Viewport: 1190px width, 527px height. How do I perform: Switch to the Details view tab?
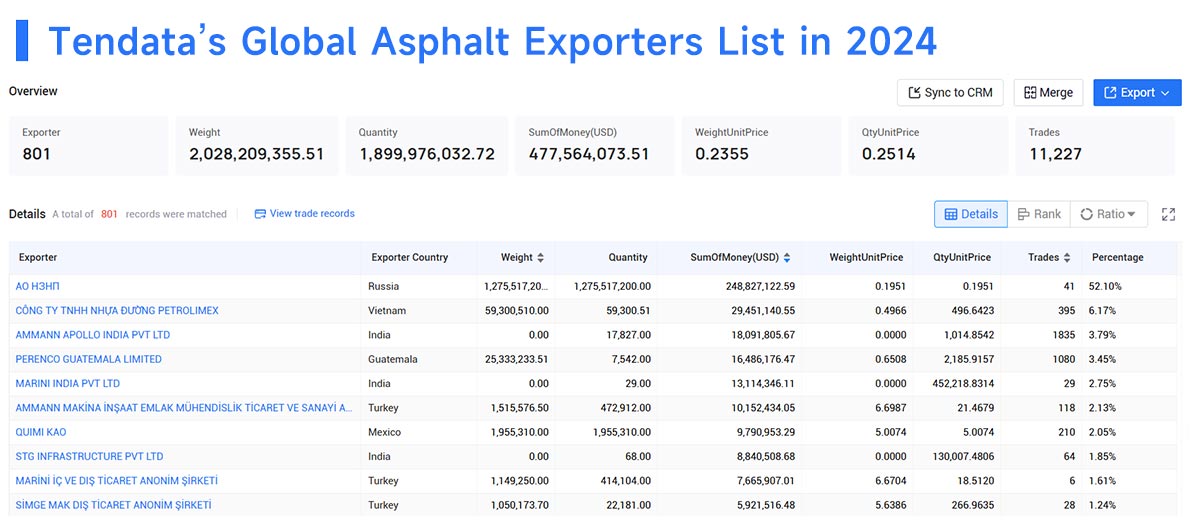(x=971, y=214)
